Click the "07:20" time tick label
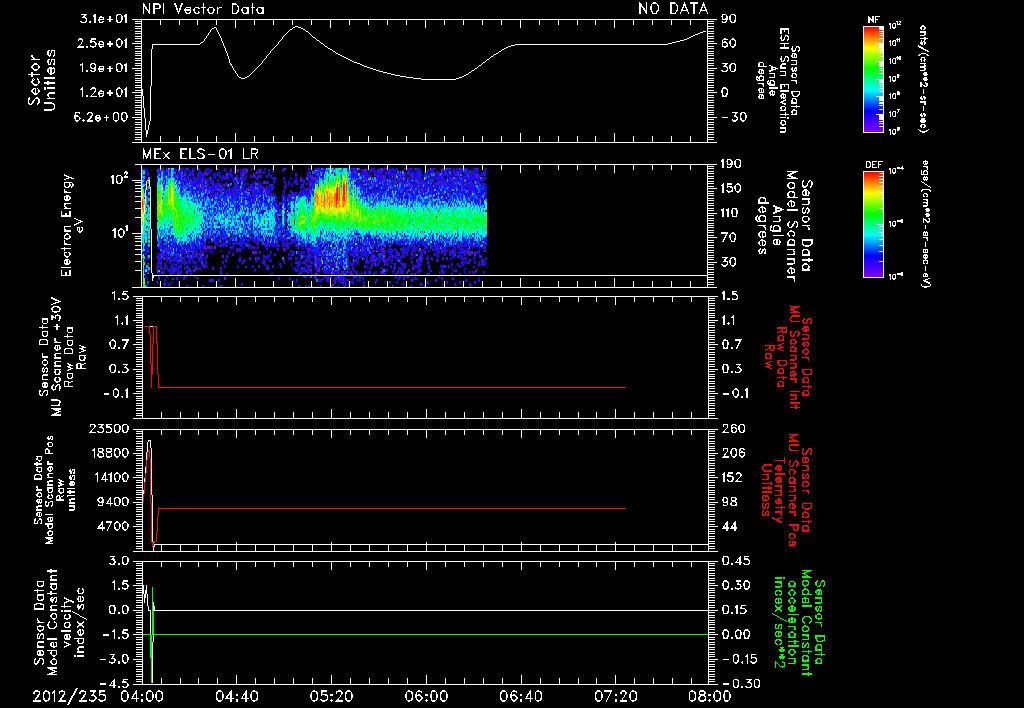Viewport: 1024px width, 708px height. 615,696
